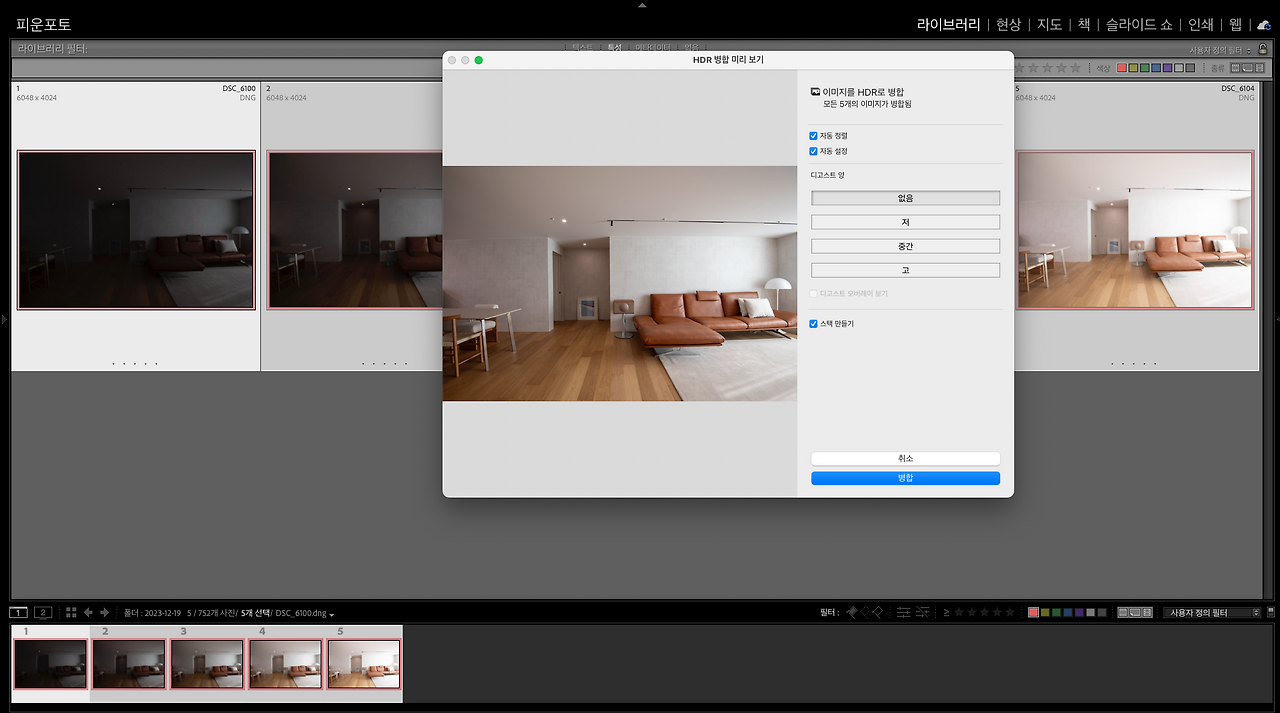Click the filter lock icon
This screenshot has height=713, width=1280.
(x=1263, y=49)
